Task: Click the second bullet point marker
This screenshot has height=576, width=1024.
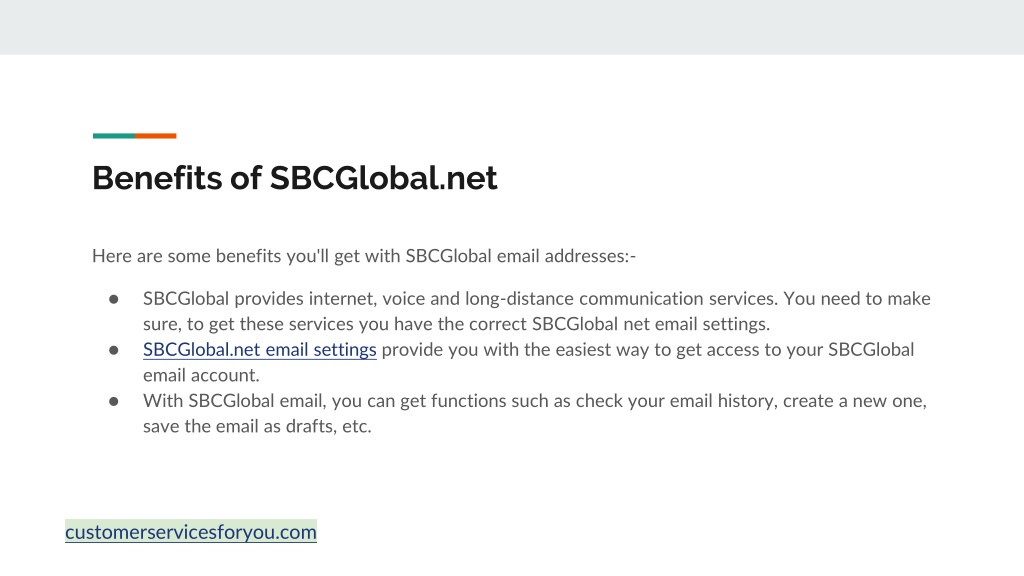Action: pos(114,350)
